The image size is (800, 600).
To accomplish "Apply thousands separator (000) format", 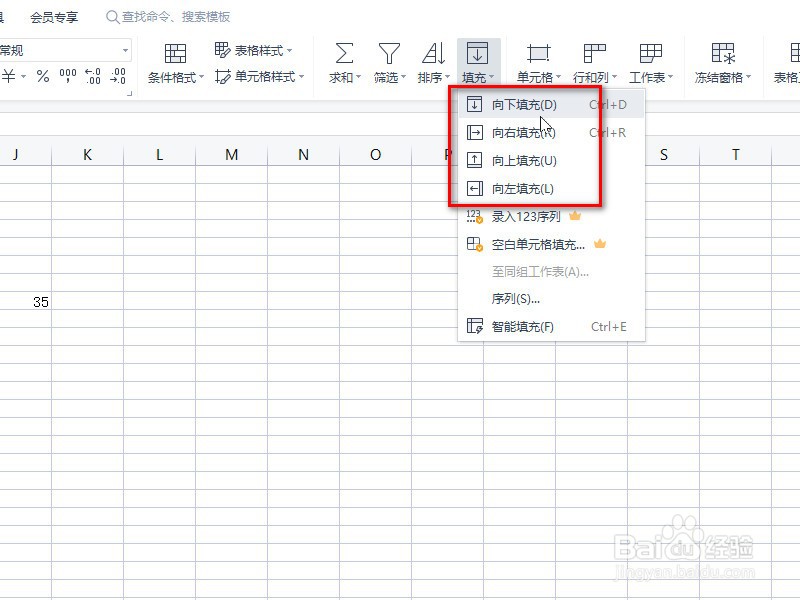I will 68,77.
